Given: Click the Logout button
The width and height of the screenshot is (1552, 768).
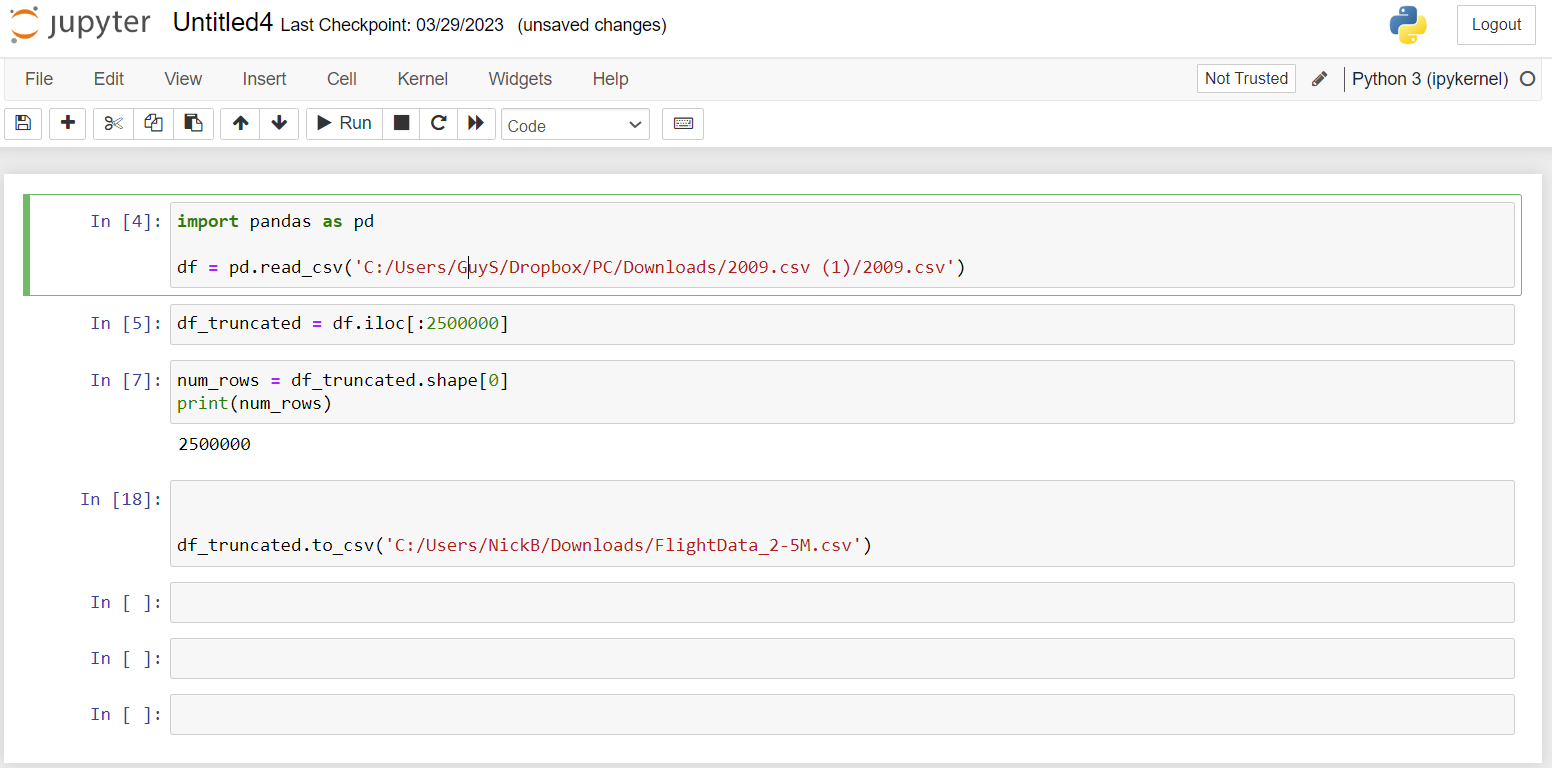Looking at the screenshot, I should (1495, 24).
